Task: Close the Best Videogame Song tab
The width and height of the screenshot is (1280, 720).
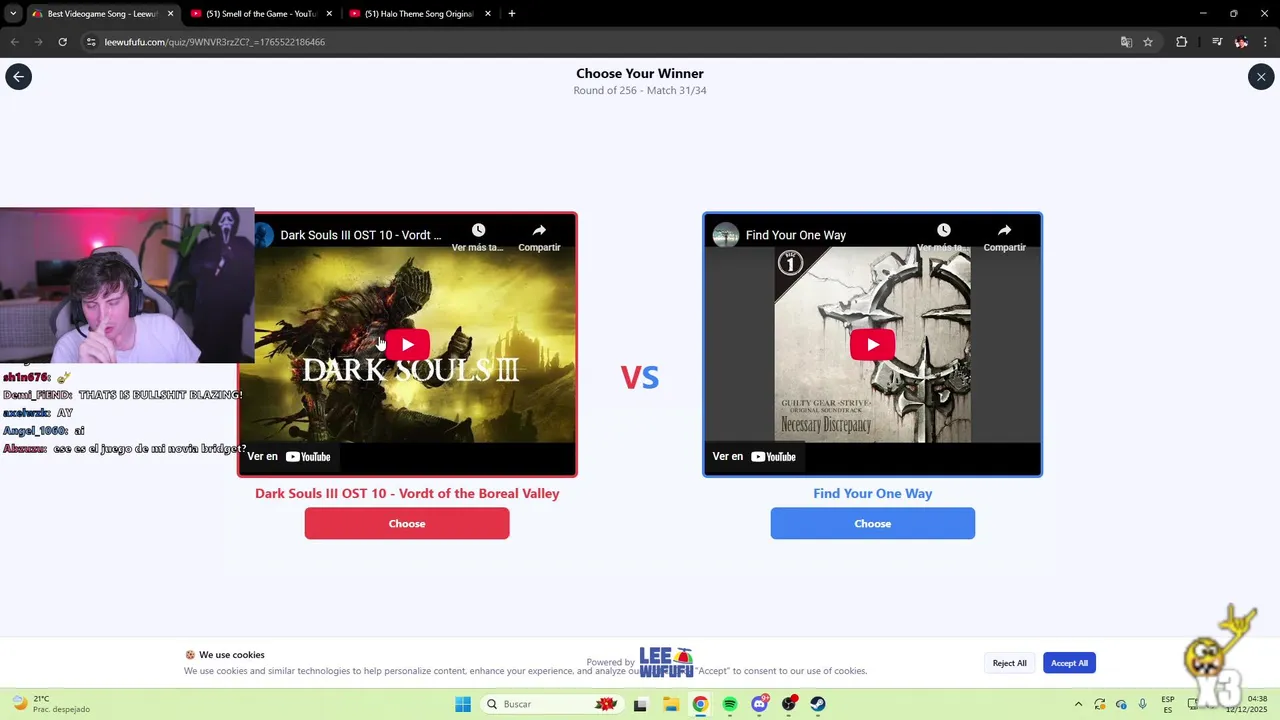Action: point(170,14)
